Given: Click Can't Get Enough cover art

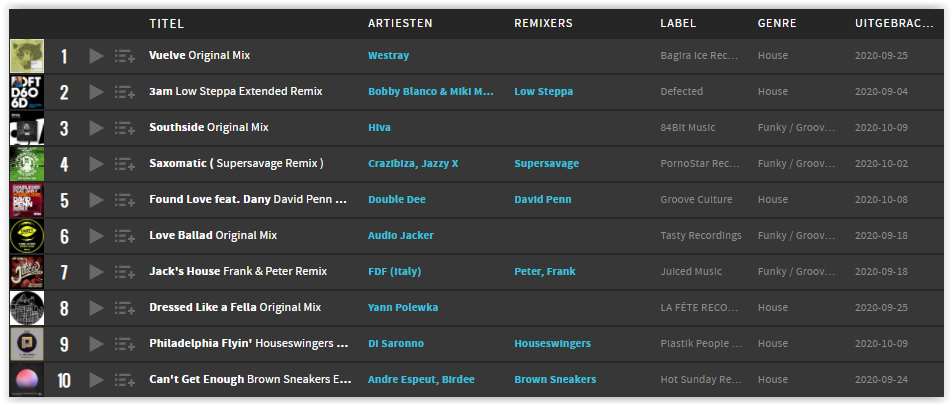Looking at the screenshot, I should point(27,380).
